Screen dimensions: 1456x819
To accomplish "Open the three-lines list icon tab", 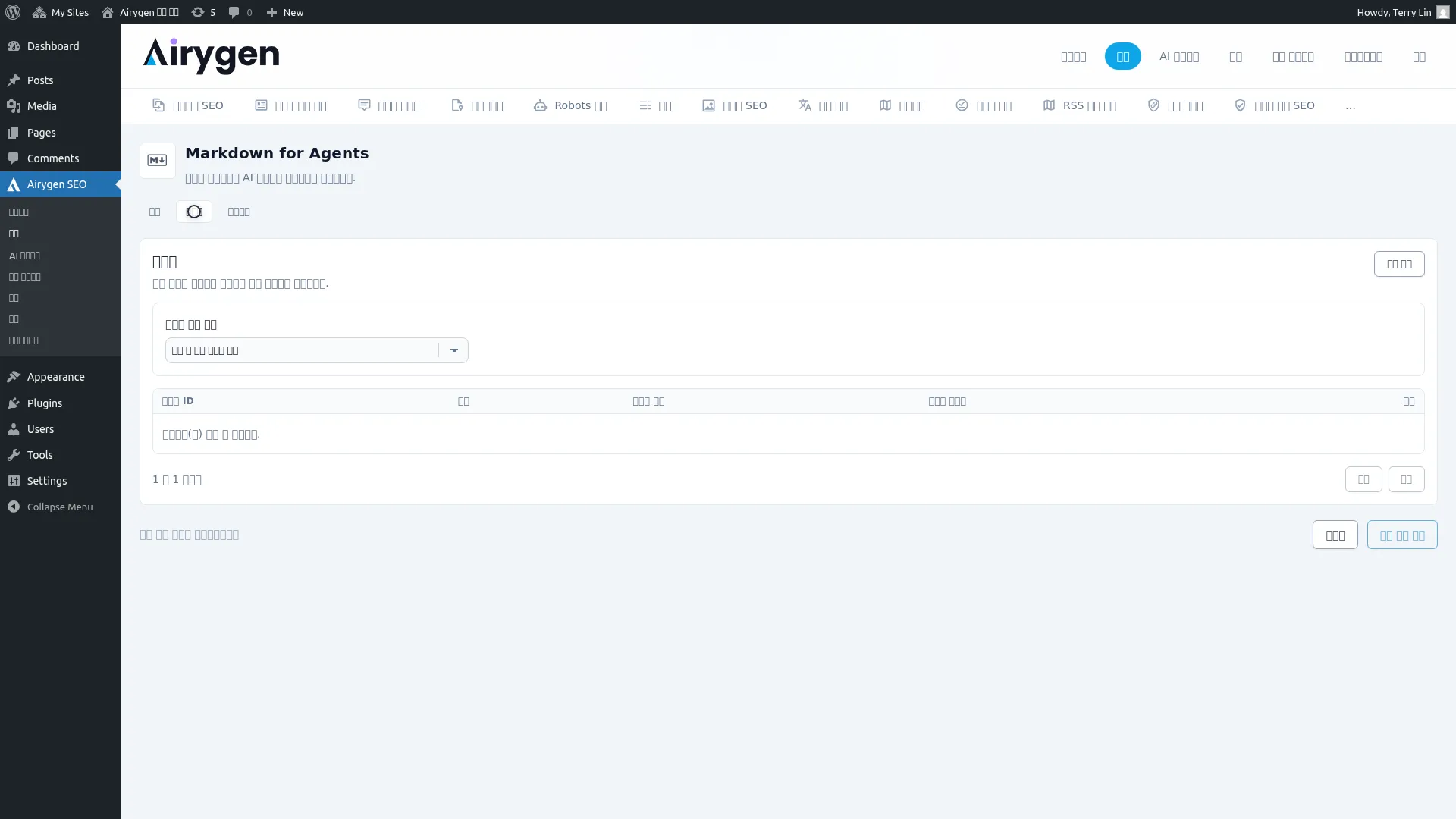I will [655, 105].
